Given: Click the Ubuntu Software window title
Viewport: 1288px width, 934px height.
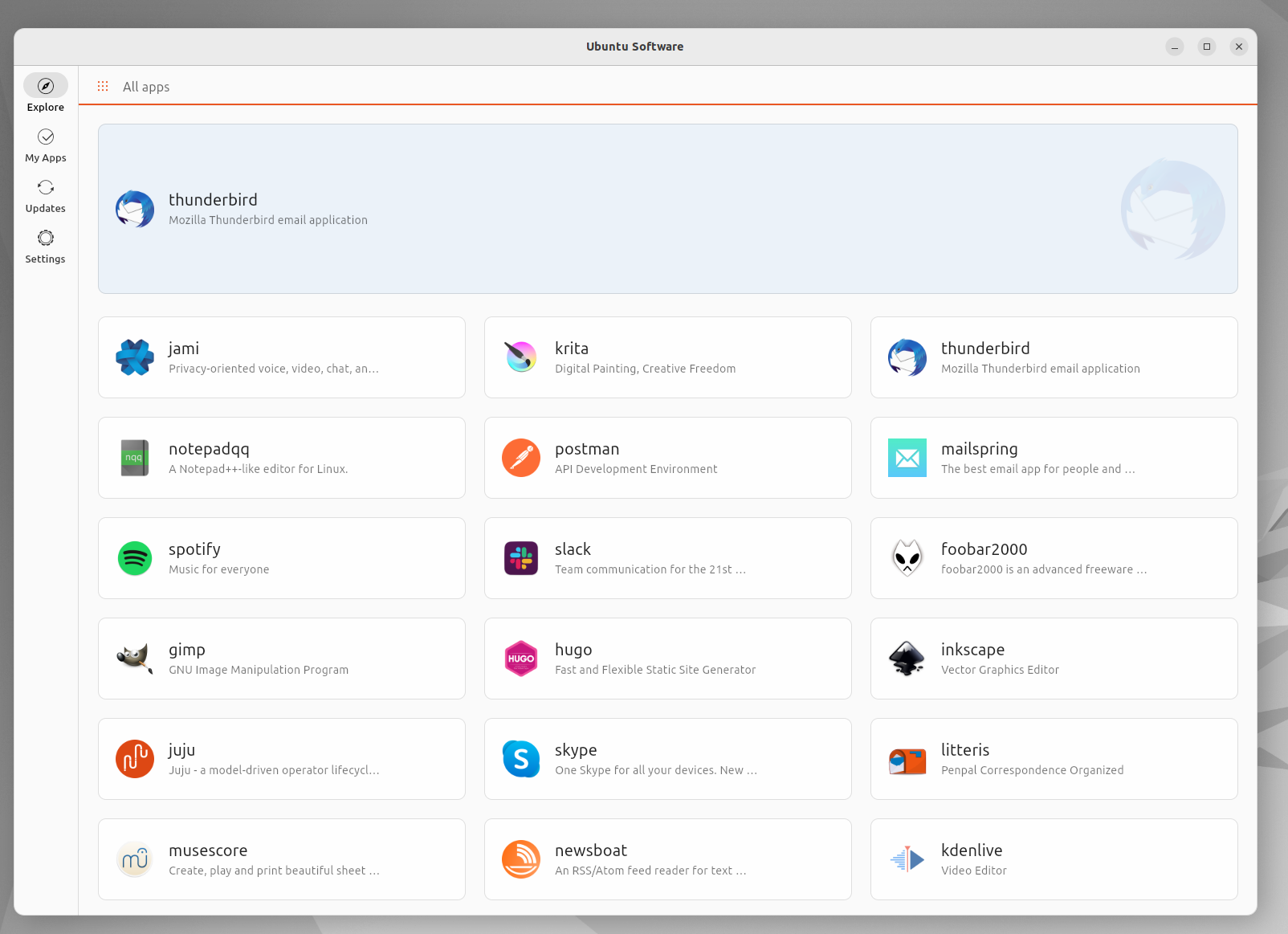Looking at the screenshot, I should (635, 47).
